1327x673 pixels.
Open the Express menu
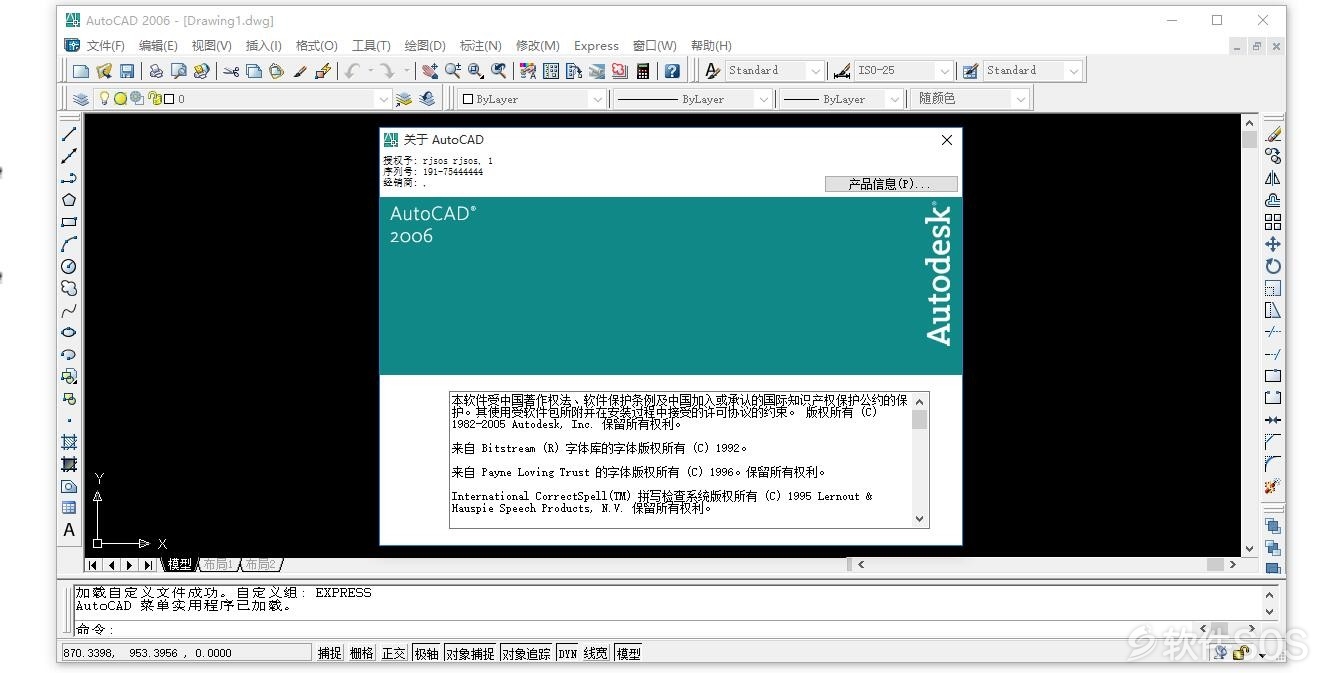596,46
